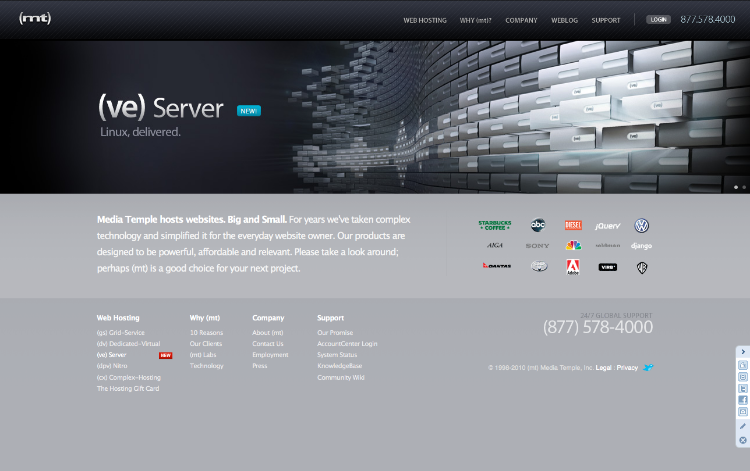Screen dimensions: 750x471
Task: Click the Sony client logo
Action: point(537,246)
